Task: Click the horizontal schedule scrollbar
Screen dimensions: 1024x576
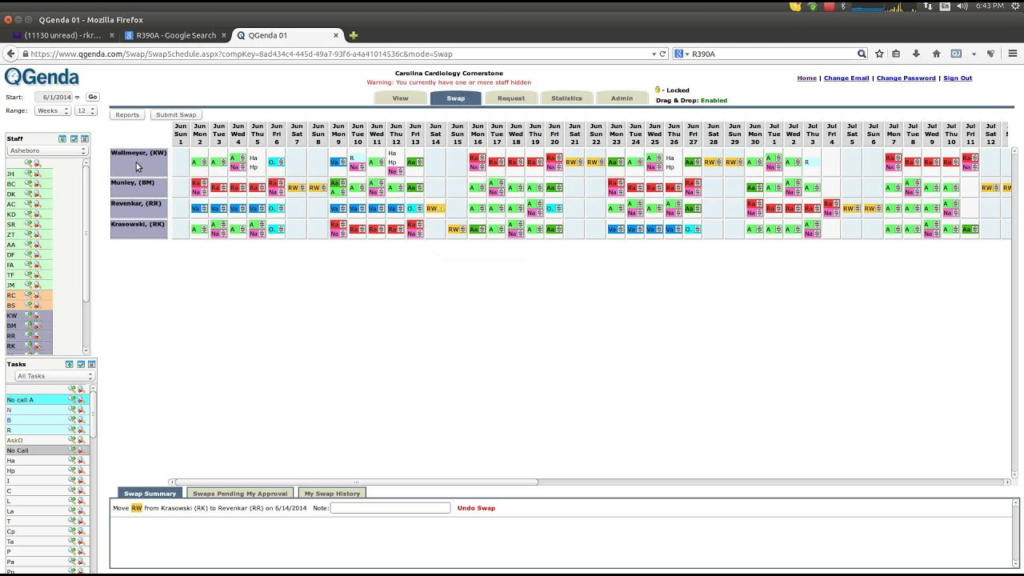Action: pos(357,482)
